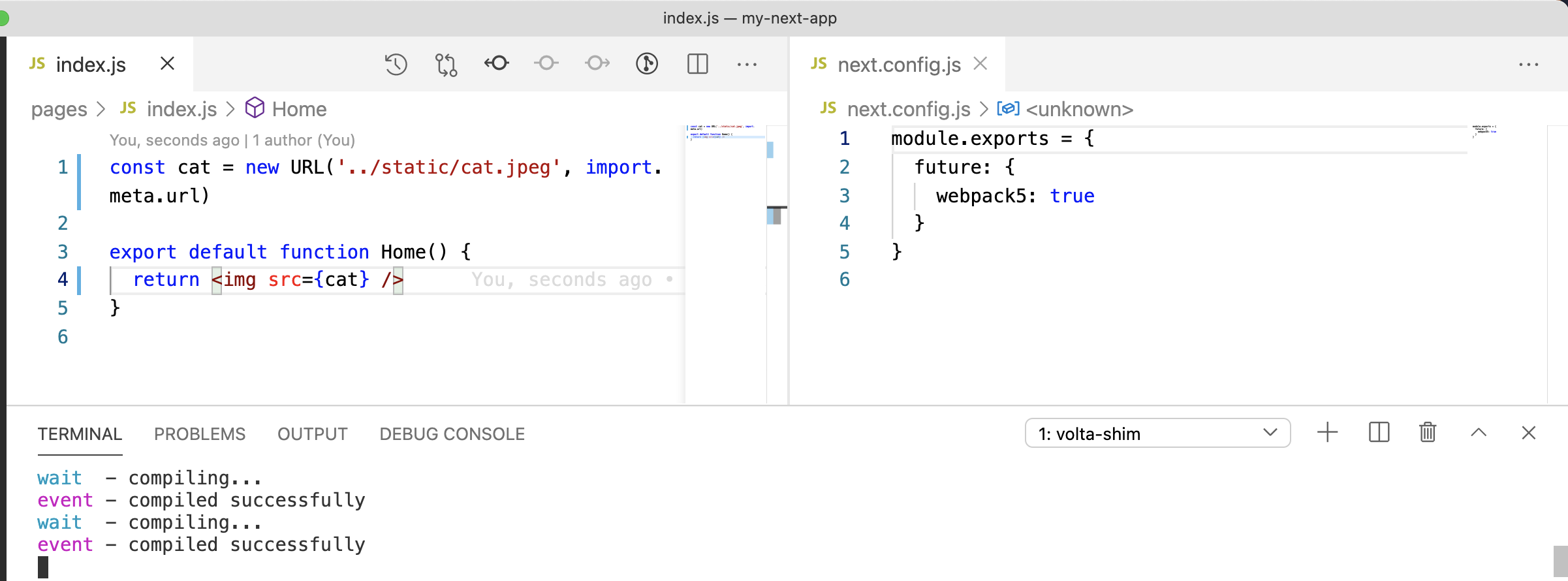Create a new terminal with plus icon
The height and width of the screenshot is (581, 1568).
pyautogui.click(x=1327, y=433)
